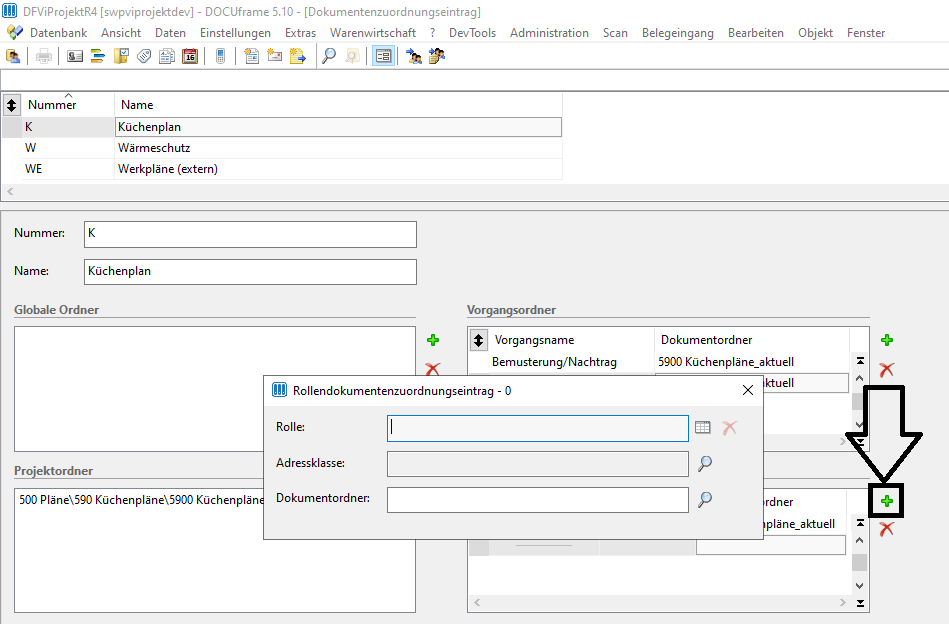This screenshot has width=949, height=624.
Task: Open the Administration menu
Action: click(549, 33)
